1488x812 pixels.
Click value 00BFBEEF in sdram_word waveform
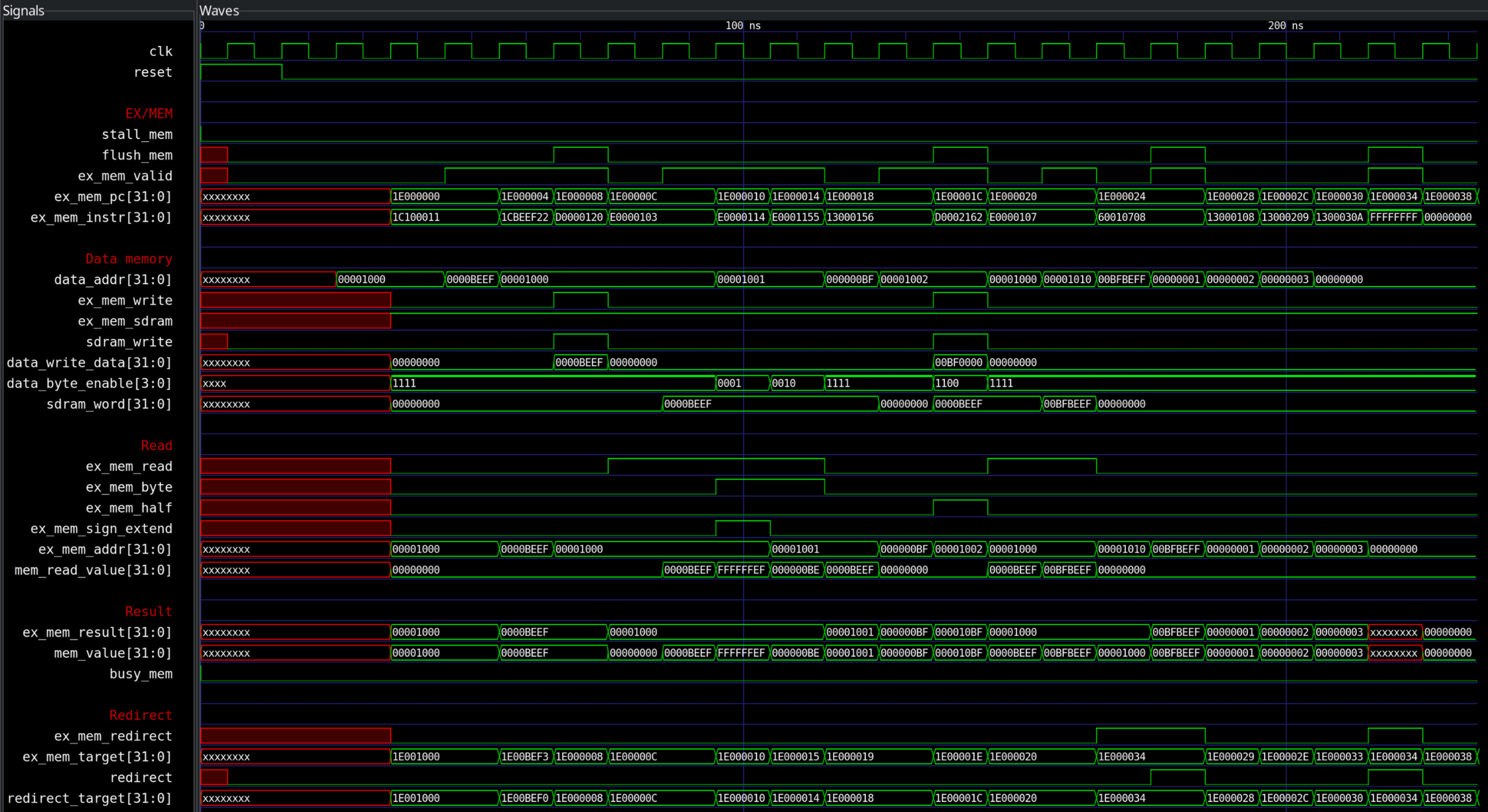[x=1068, y=404]
